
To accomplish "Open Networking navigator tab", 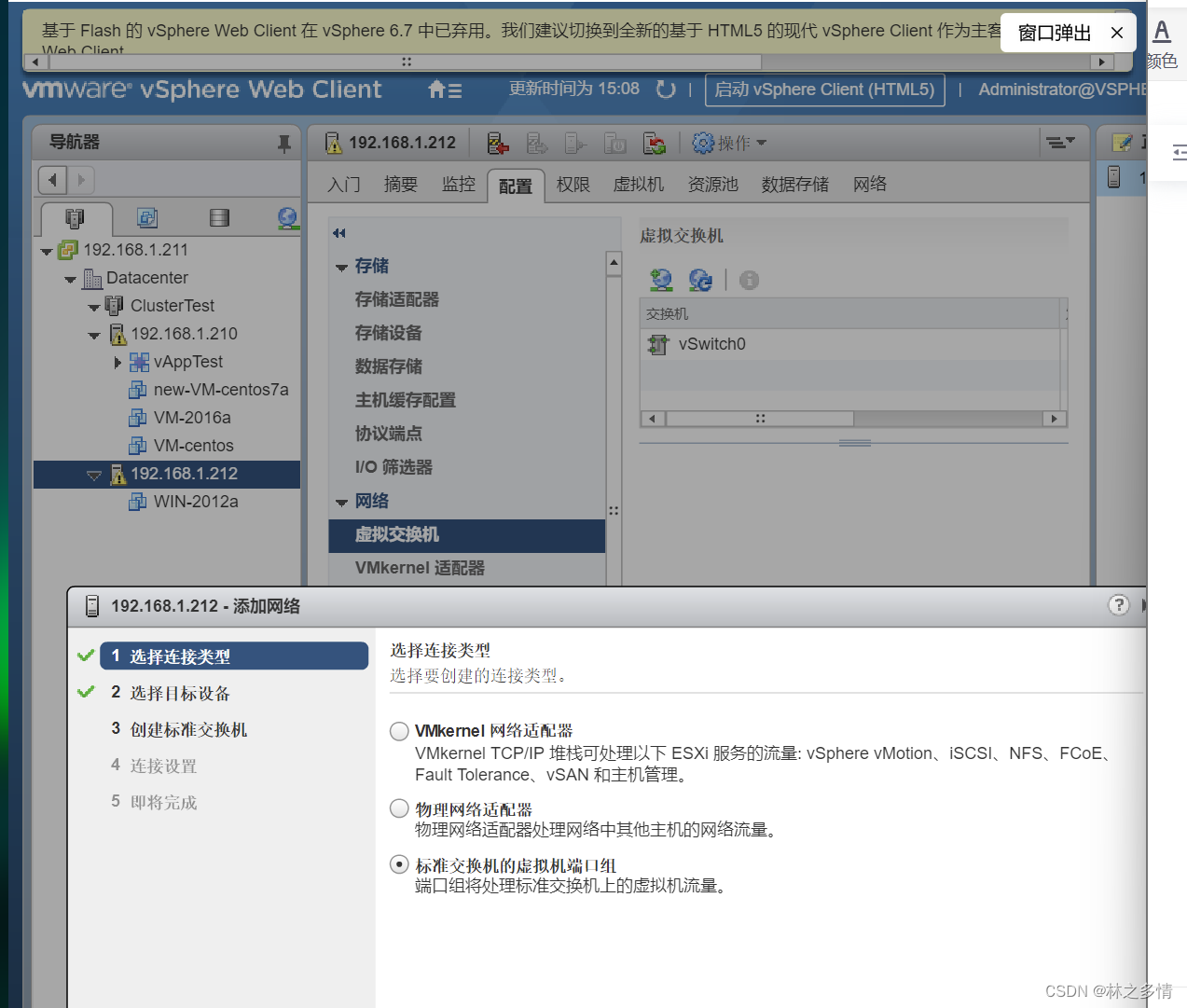I will [288, 218].
